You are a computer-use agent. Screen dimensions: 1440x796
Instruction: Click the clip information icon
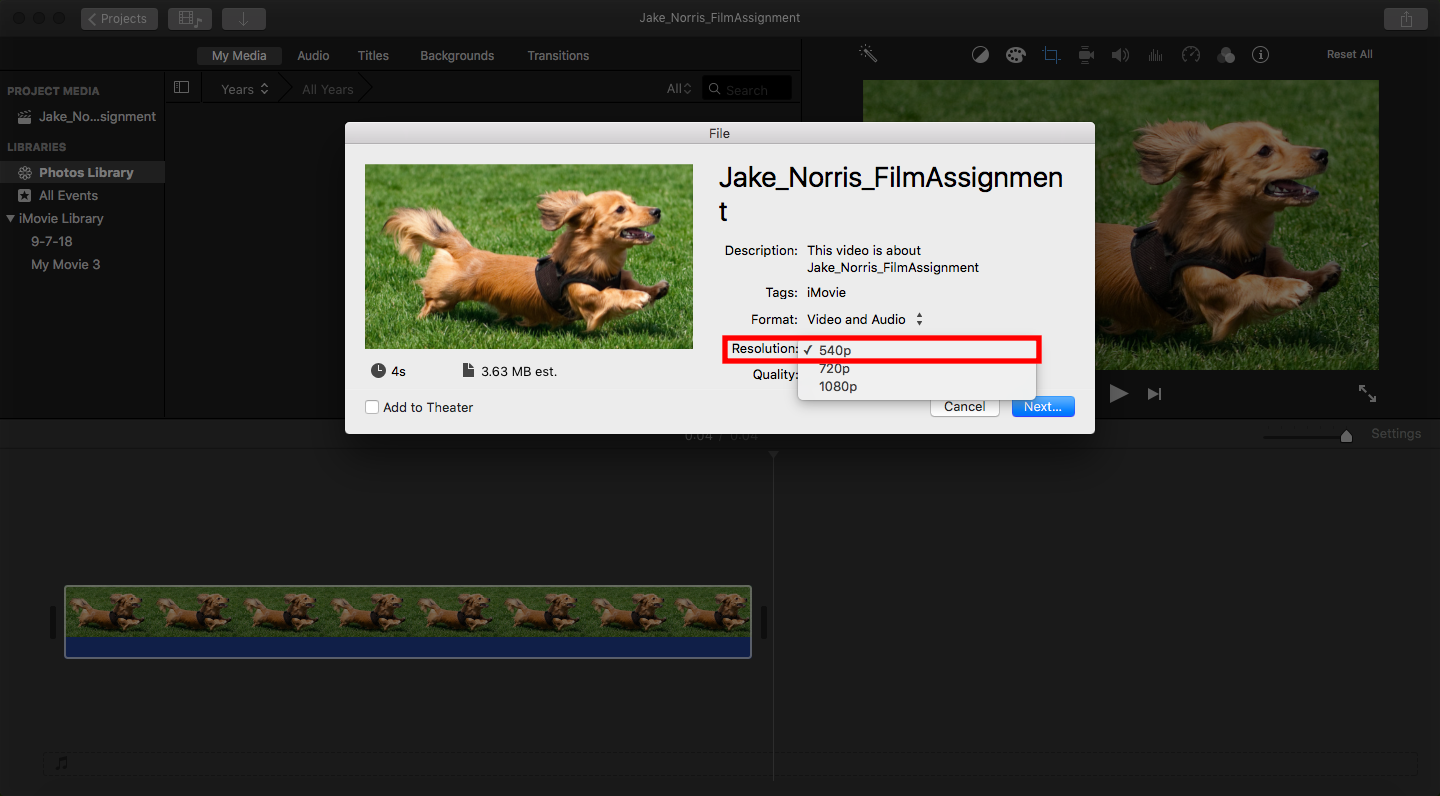tap(1260, 55)
